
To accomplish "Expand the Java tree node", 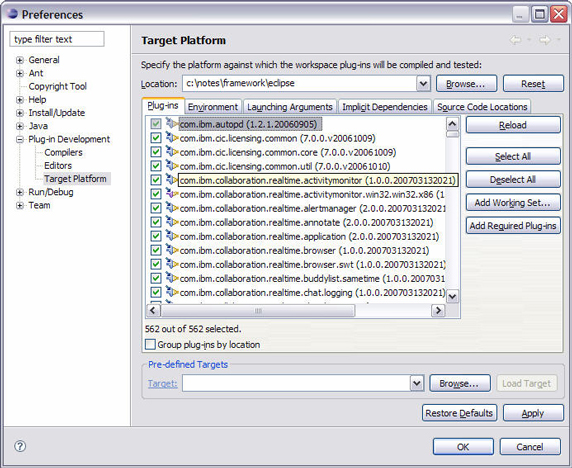I will tap(20, 126).
